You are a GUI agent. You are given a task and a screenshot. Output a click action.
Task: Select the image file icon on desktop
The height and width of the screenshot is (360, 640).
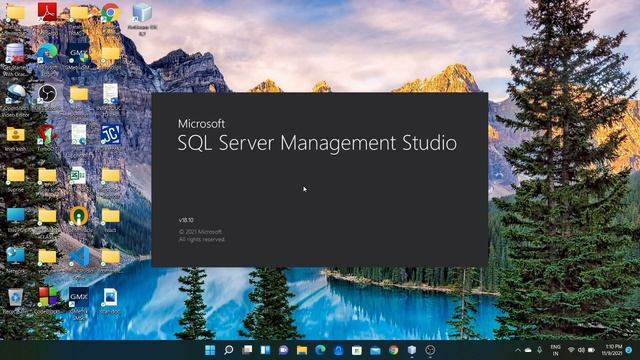[x=111, y=297]
